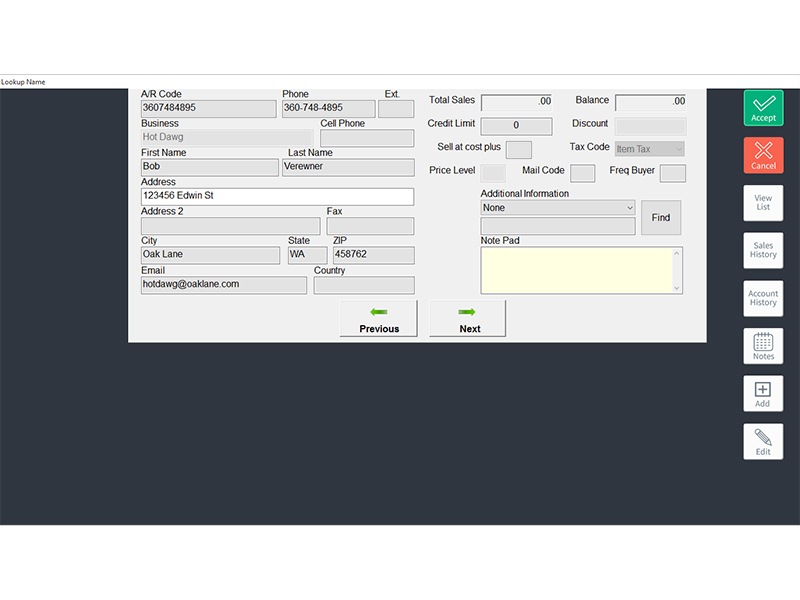Viewport: 800px width, 600px height.
Task: Click the First Name field showing Bob
Action: (208, 167)
